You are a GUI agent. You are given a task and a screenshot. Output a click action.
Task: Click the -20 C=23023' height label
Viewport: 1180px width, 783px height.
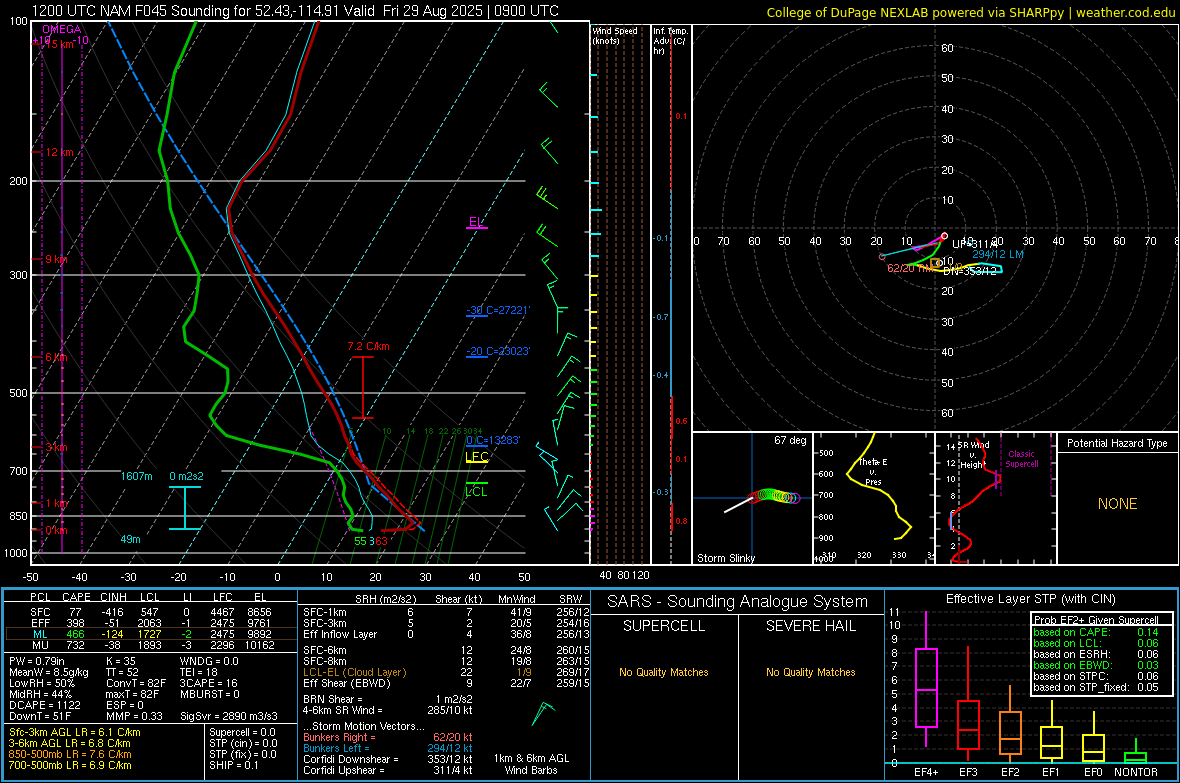point(498,352)
